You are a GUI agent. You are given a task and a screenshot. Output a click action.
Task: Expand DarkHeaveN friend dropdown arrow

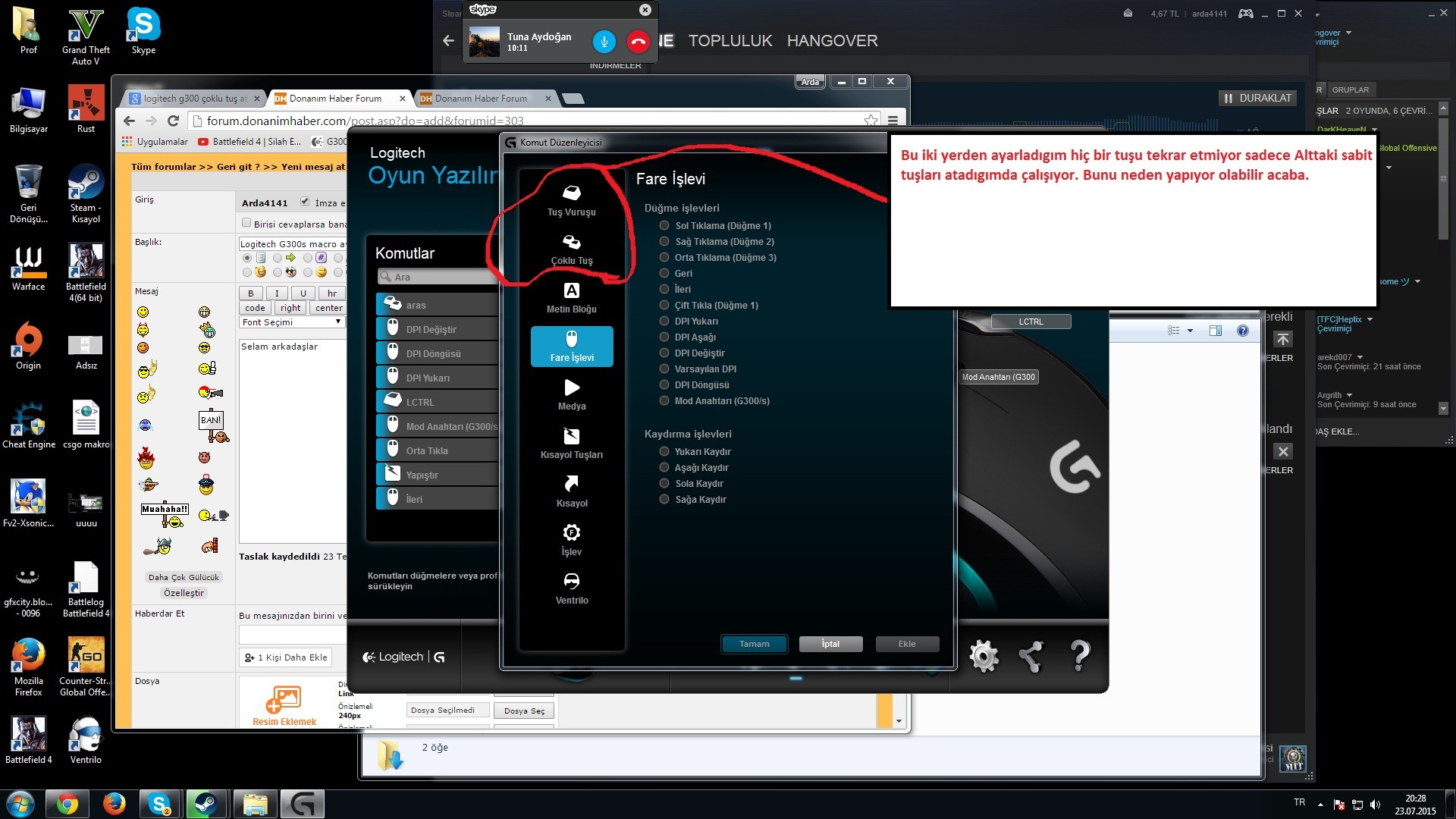coord(1374,129)
